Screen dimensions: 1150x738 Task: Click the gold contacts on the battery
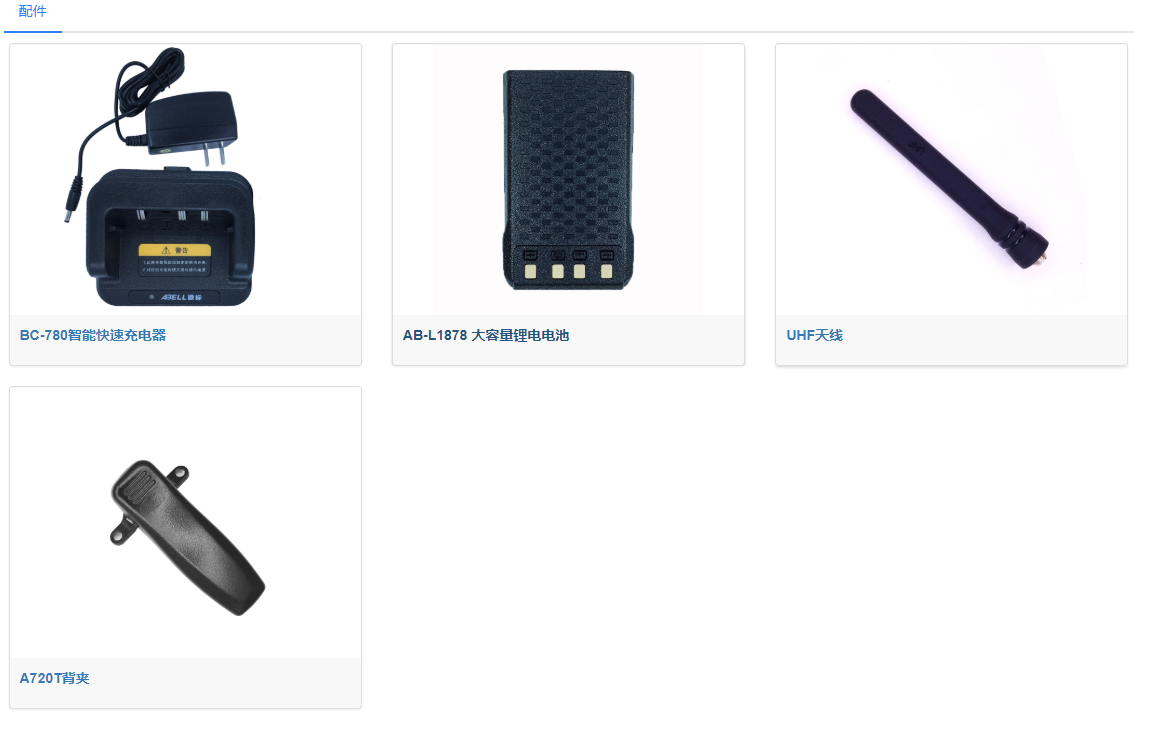click(568, 271)
